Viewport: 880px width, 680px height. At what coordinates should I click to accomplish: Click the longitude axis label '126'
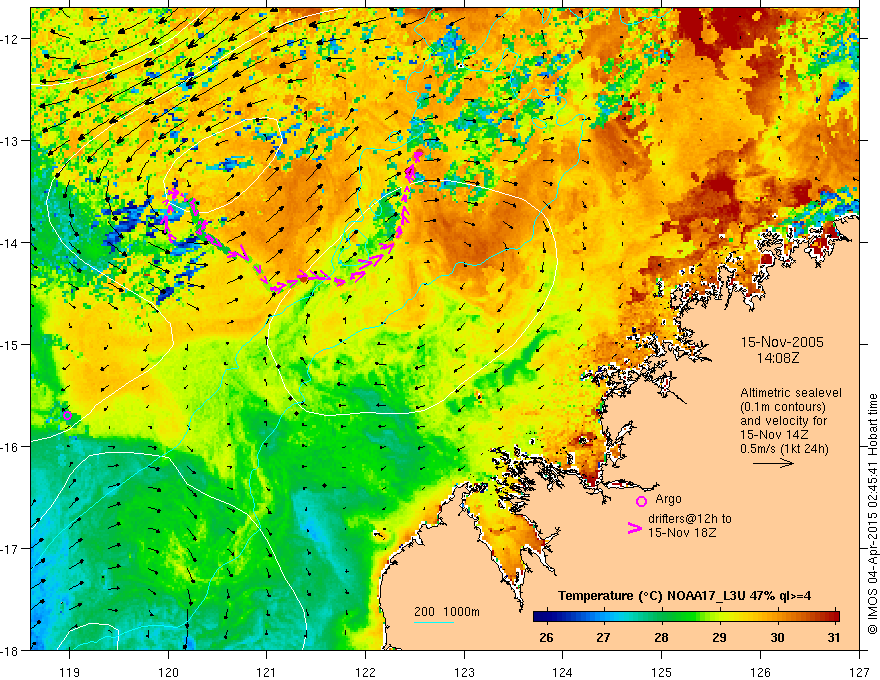coord(760,673)
